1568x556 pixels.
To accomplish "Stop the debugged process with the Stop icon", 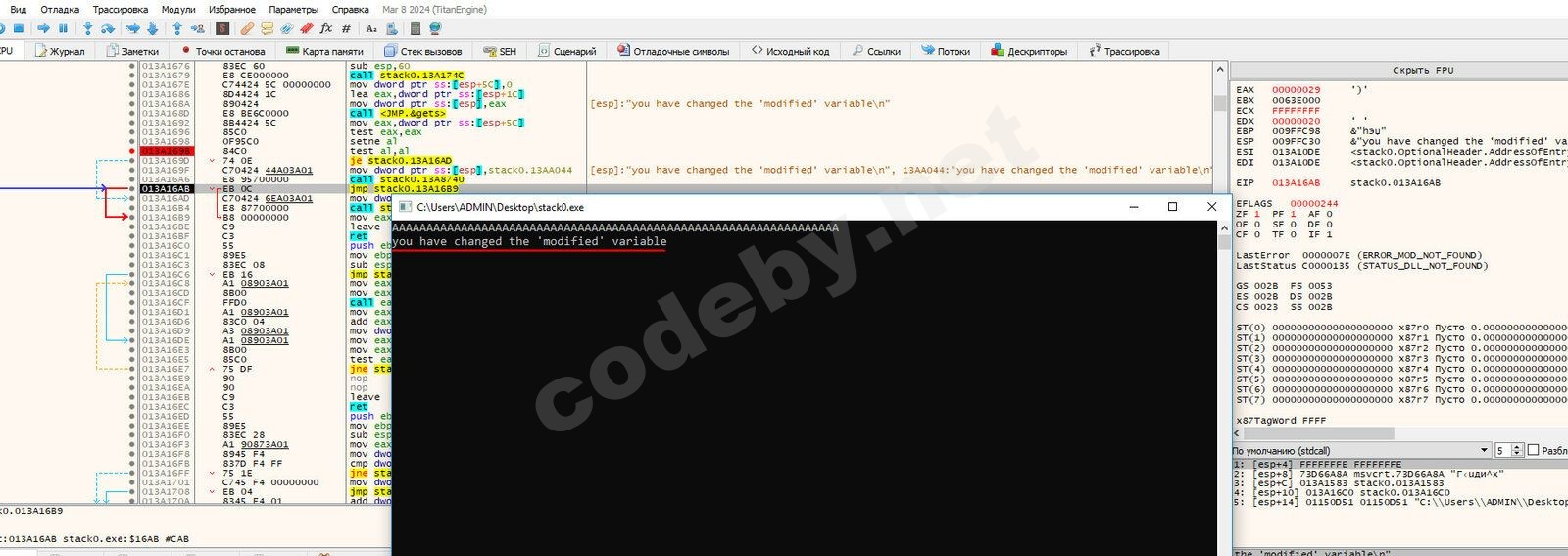I will click(x=19, y=28).
